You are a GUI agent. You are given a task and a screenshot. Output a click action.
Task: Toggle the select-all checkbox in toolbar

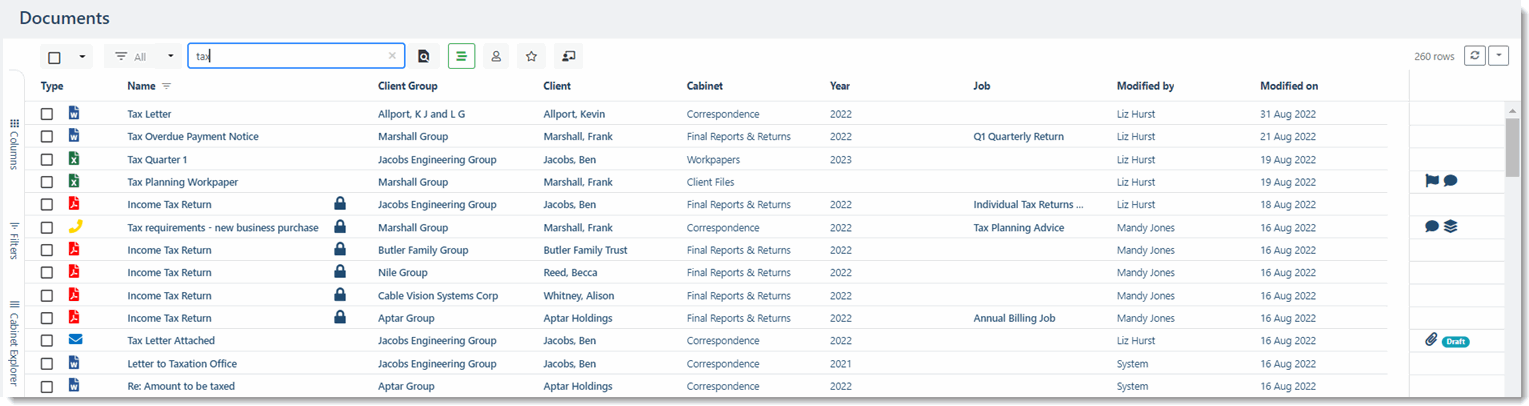pos(55,58)
